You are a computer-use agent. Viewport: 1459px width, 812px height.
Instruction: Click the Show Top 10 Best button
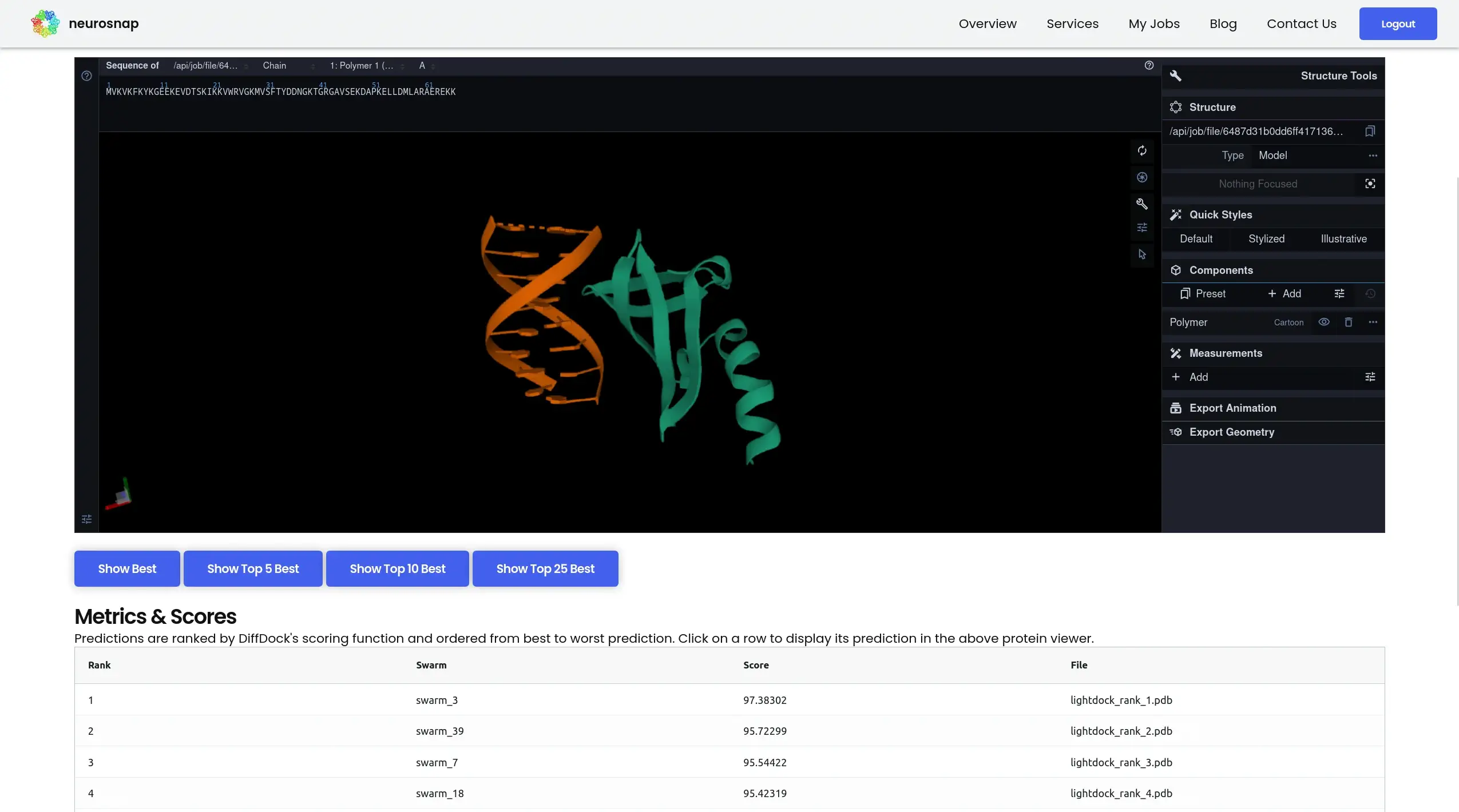pos(397,568)
